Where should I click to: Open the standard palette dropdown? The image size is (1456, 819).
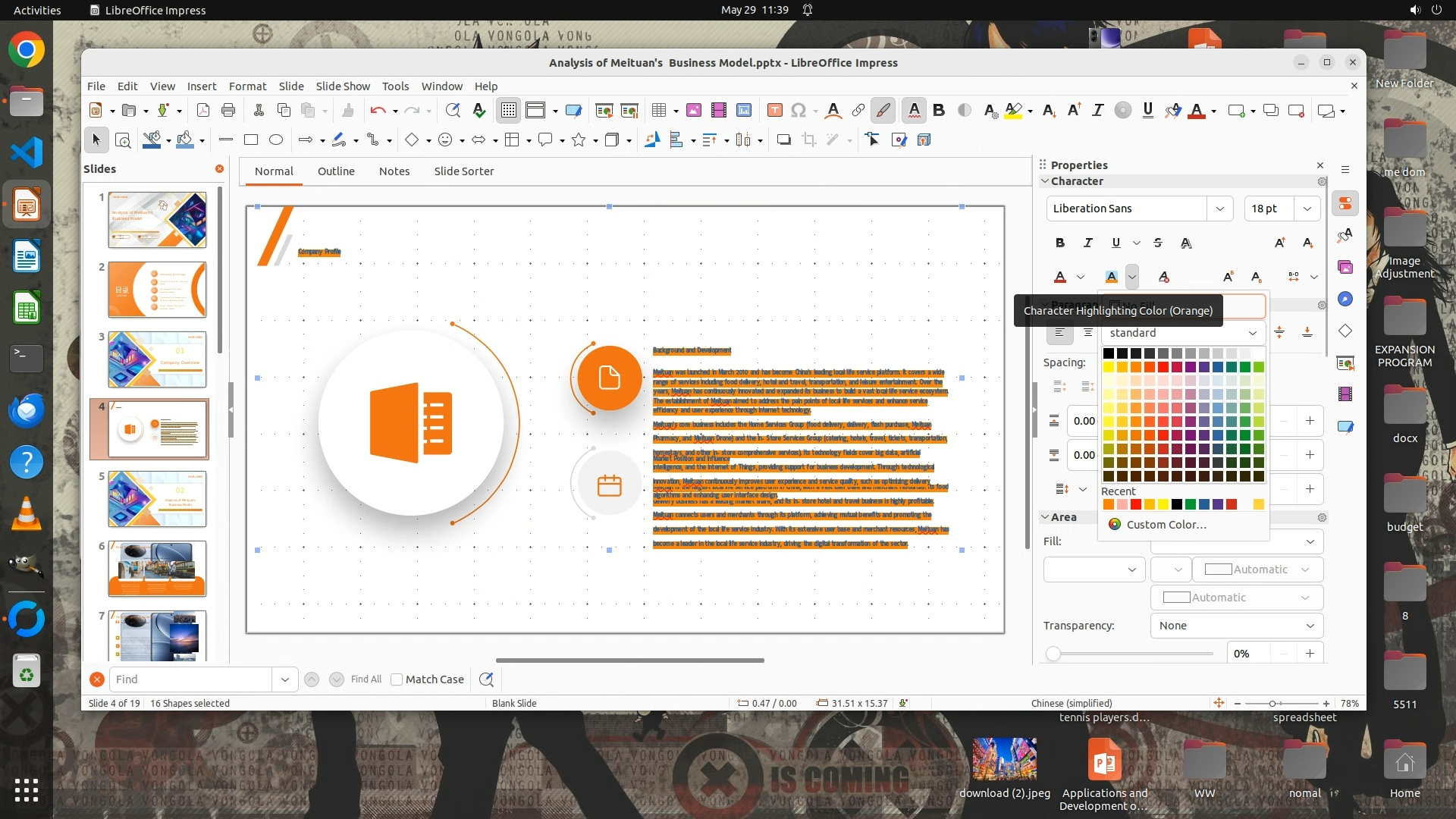pyautogui.click(x=1252, y=333)
